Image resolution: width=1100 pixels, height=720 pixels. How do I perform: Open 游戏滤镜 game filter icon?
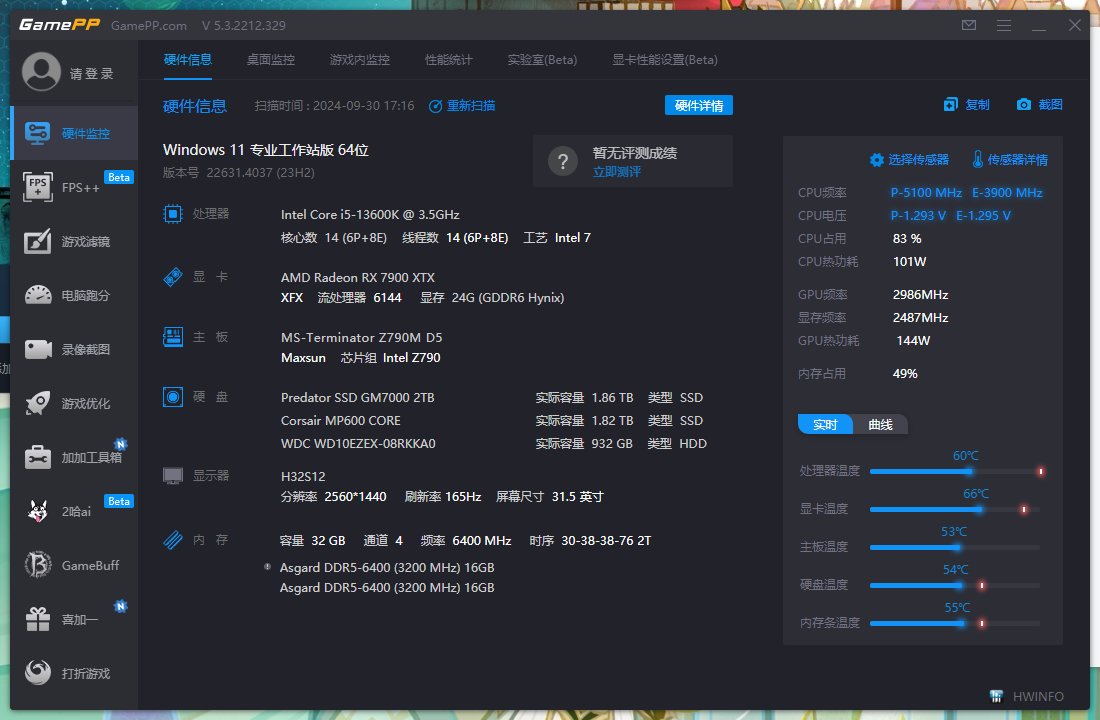[x=37, y=241]
